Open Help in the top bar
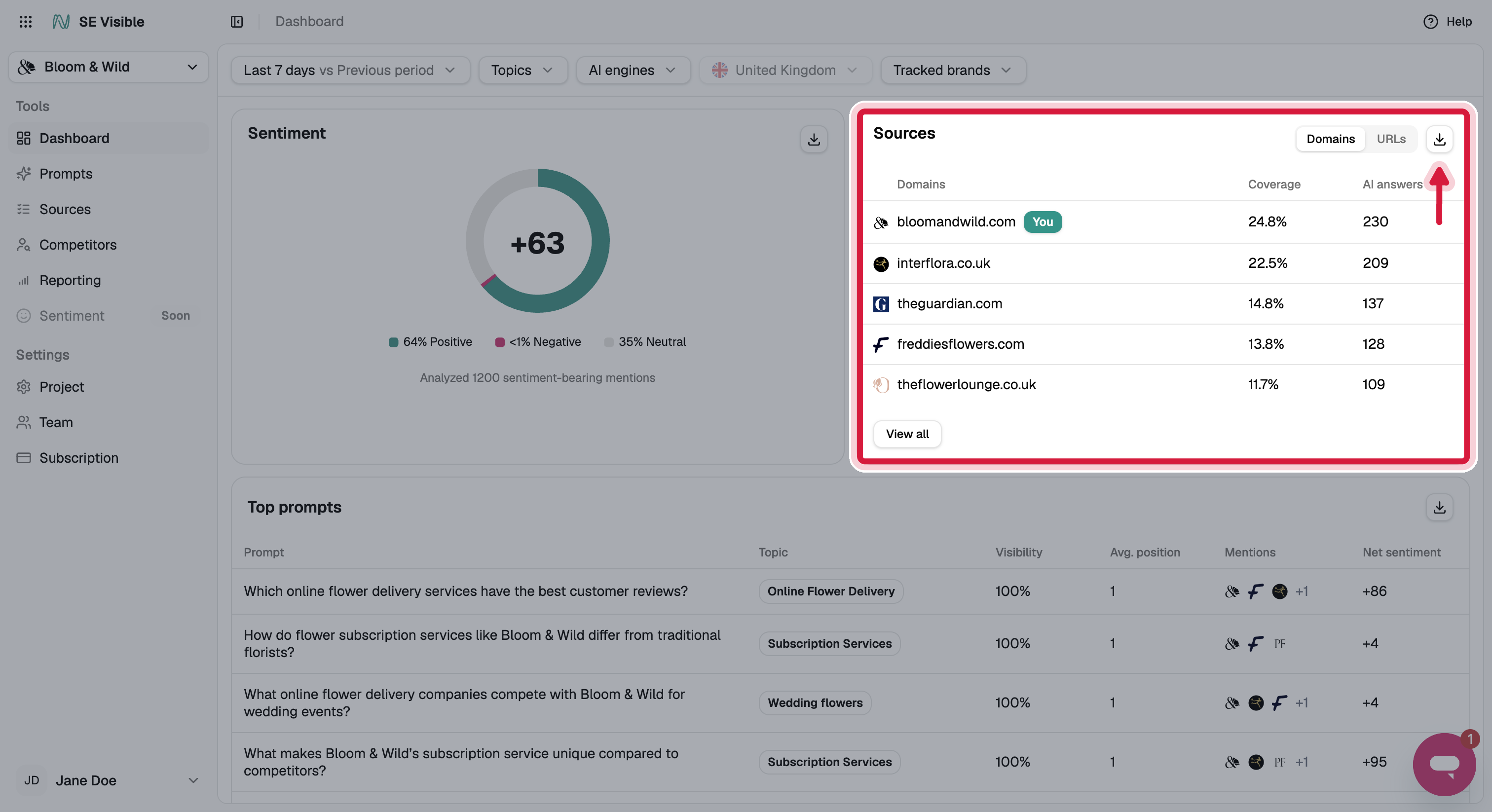The height and width of the screenshot is (812, 1492). [1448, 21]
